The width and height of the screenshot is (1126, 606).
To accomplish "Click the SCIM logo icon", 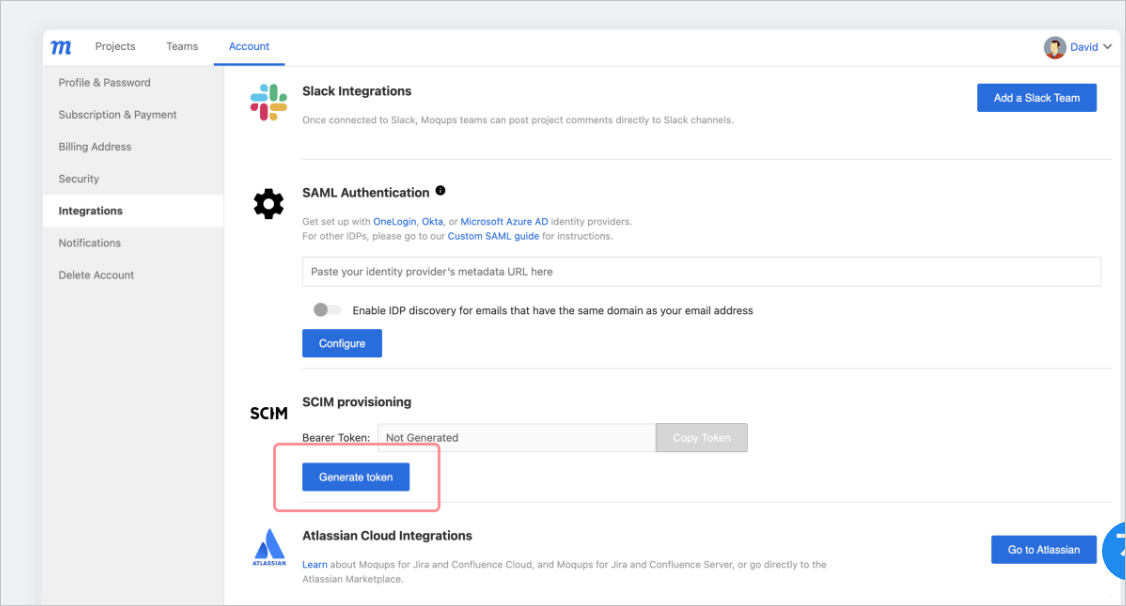I will [269, 414].
